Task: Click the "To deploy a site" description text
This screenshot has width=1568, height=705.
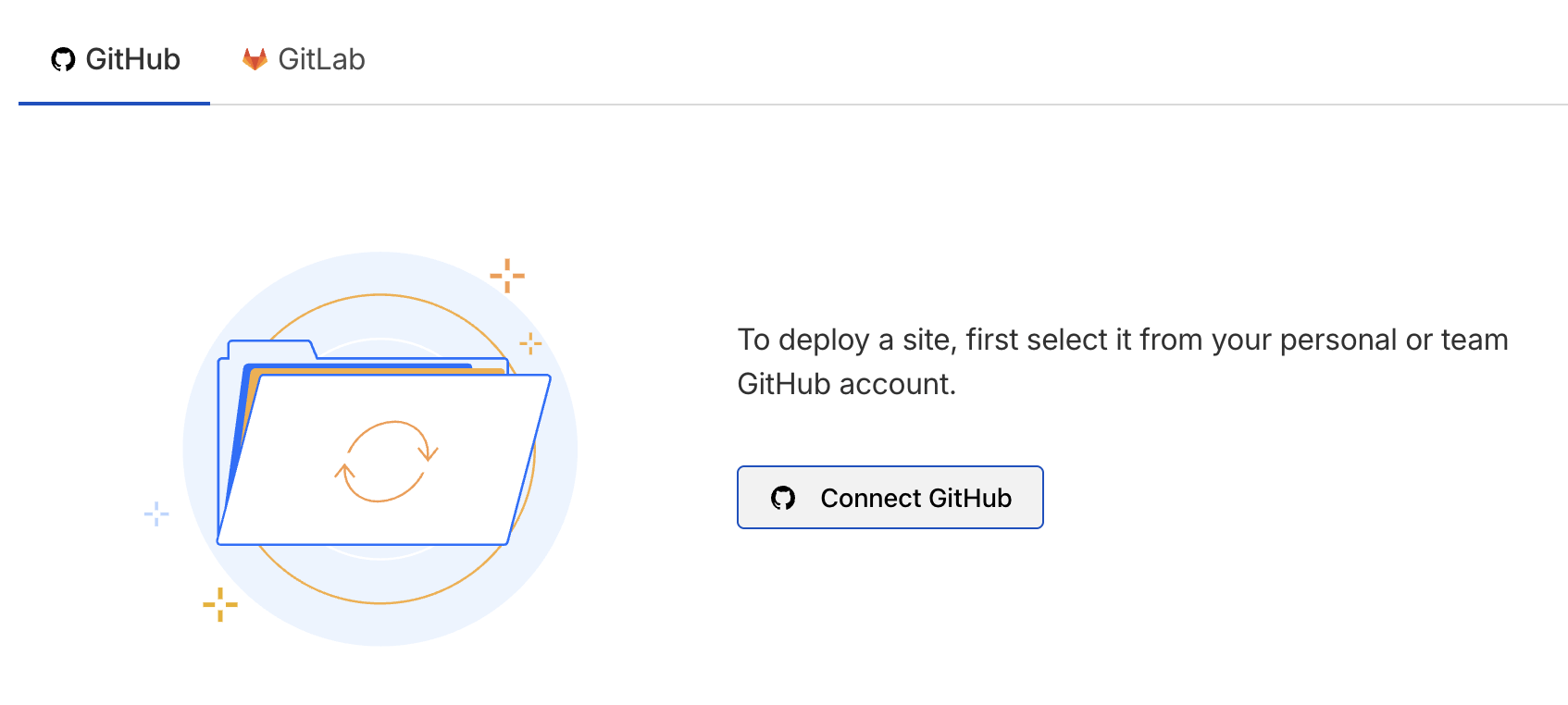Action: coord(1122,340)
